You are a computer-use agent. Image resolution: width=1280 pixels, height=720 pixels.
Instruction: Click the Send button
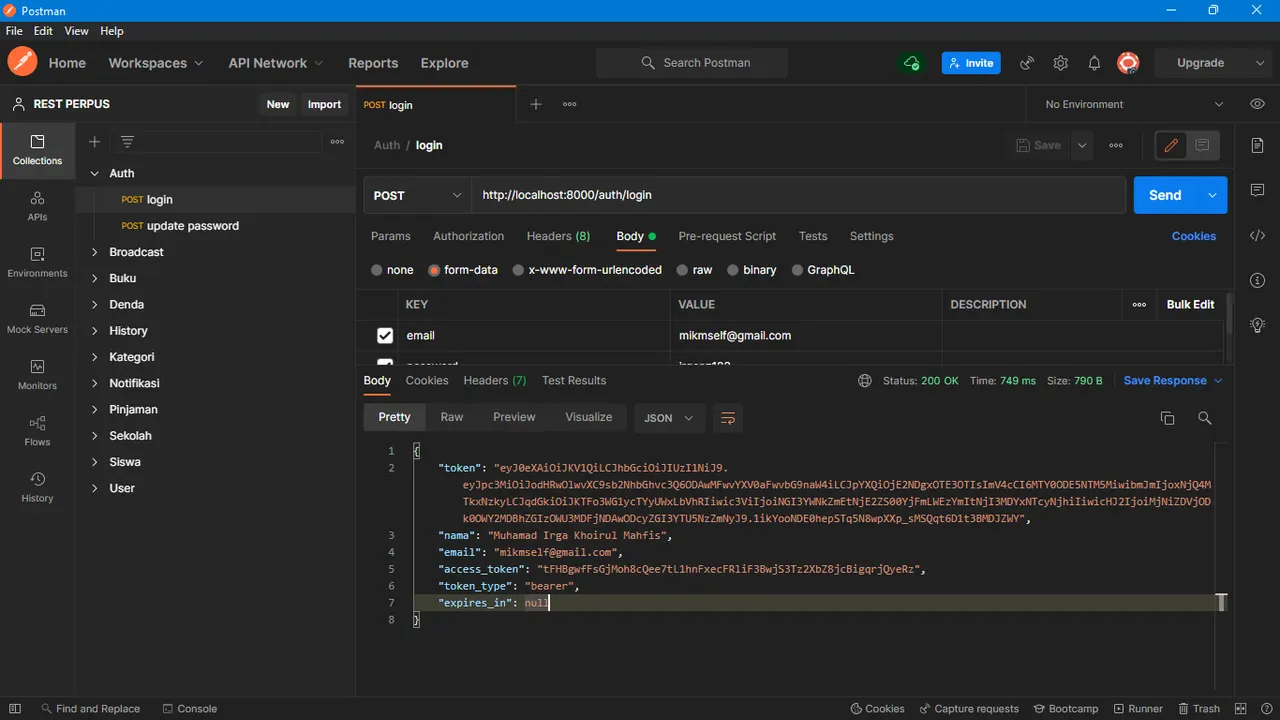pyautogui.click(x=1166, y=196)
